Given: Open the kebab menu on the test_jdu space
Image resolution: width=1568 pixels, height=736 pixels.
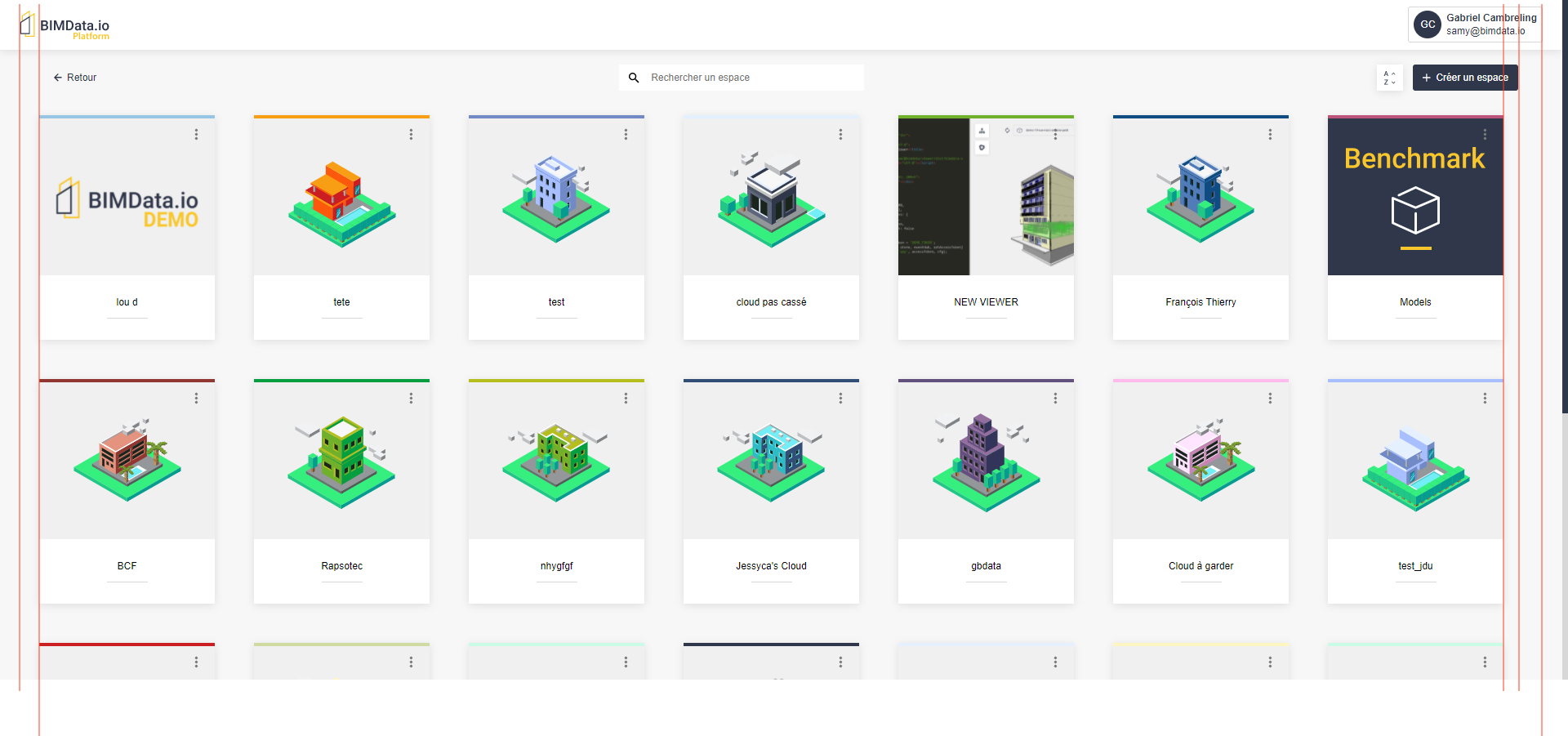Looking at the screenshot, I should (x=1485, y=398).
